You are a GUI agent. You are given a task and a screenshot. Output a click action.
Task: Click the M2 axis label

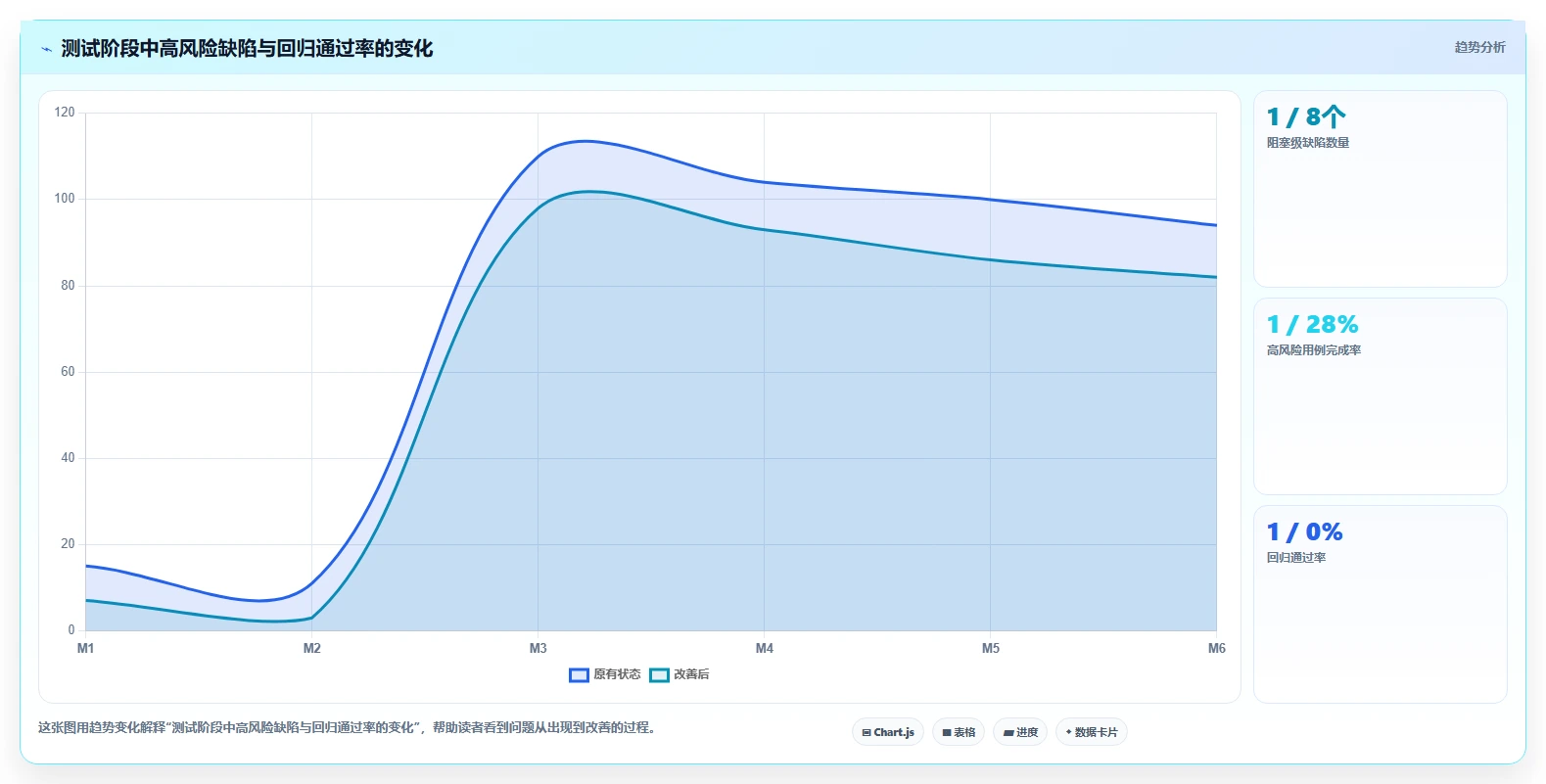312,648
